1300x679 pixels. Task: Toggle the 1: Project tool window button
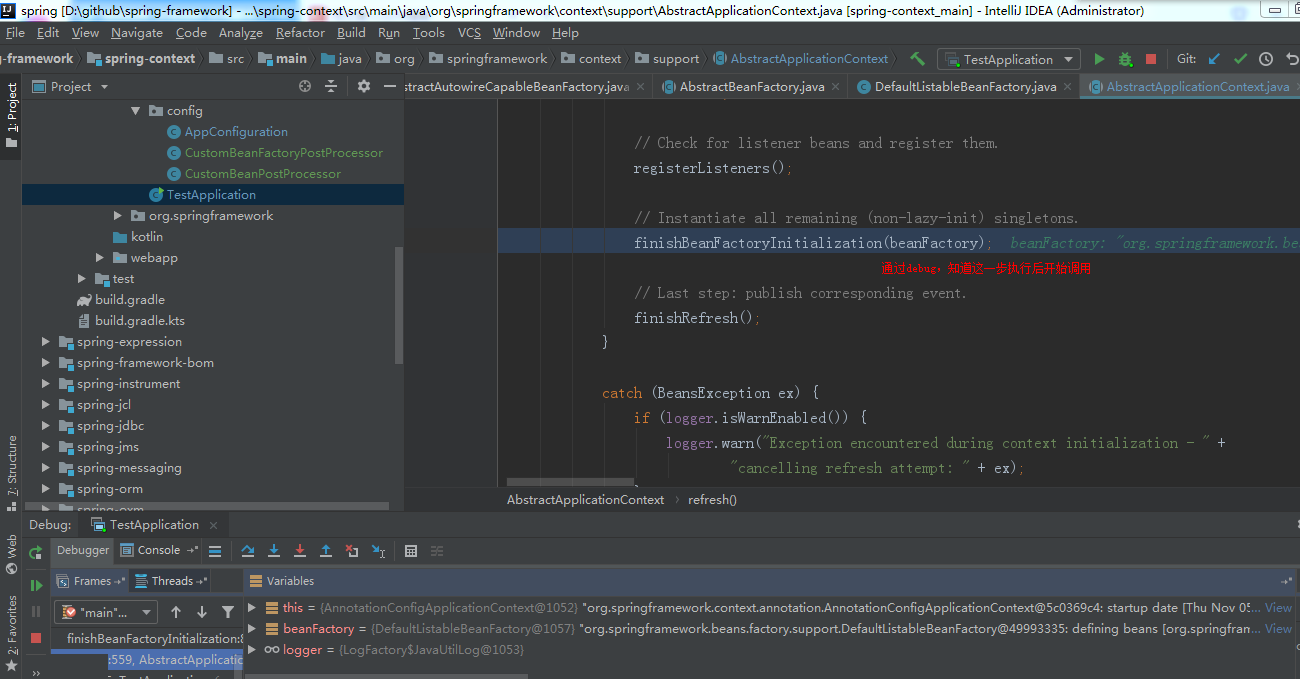12,117
